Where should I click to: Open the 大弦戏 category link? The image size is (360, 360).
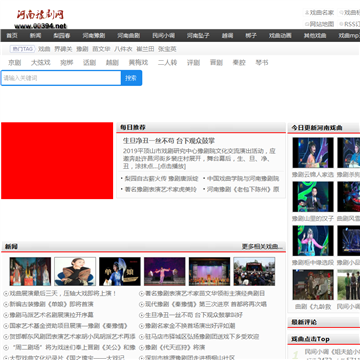tap(41, 62)
